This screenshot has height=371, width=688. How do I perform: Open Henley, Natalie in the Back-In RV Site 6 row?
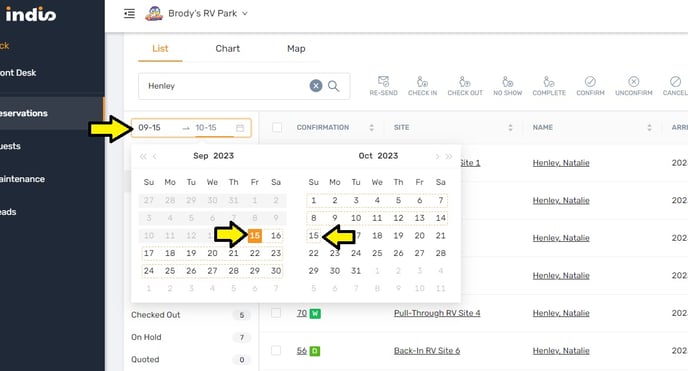point(561,351)
